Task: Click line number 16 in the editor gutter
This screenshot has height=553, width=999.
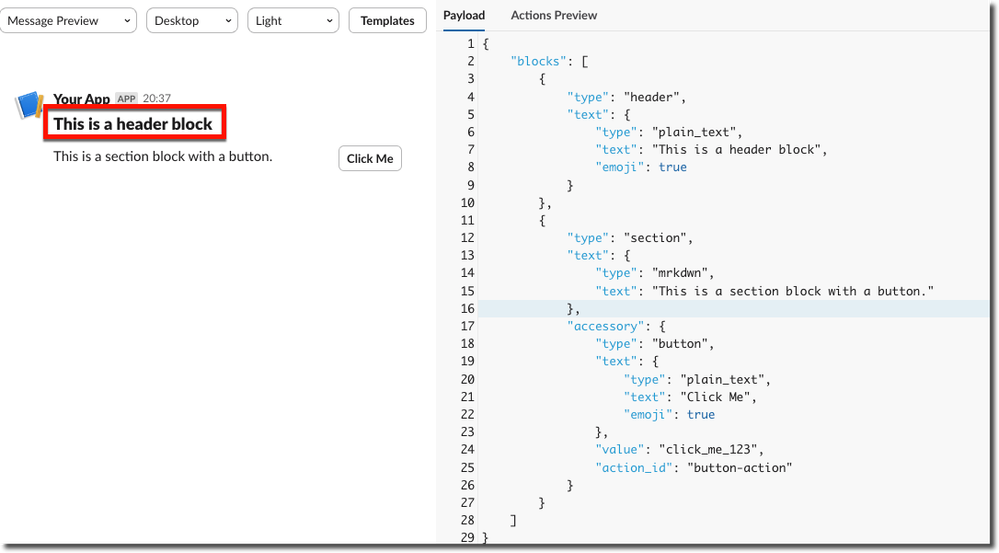Action: (x=468, y=309)
